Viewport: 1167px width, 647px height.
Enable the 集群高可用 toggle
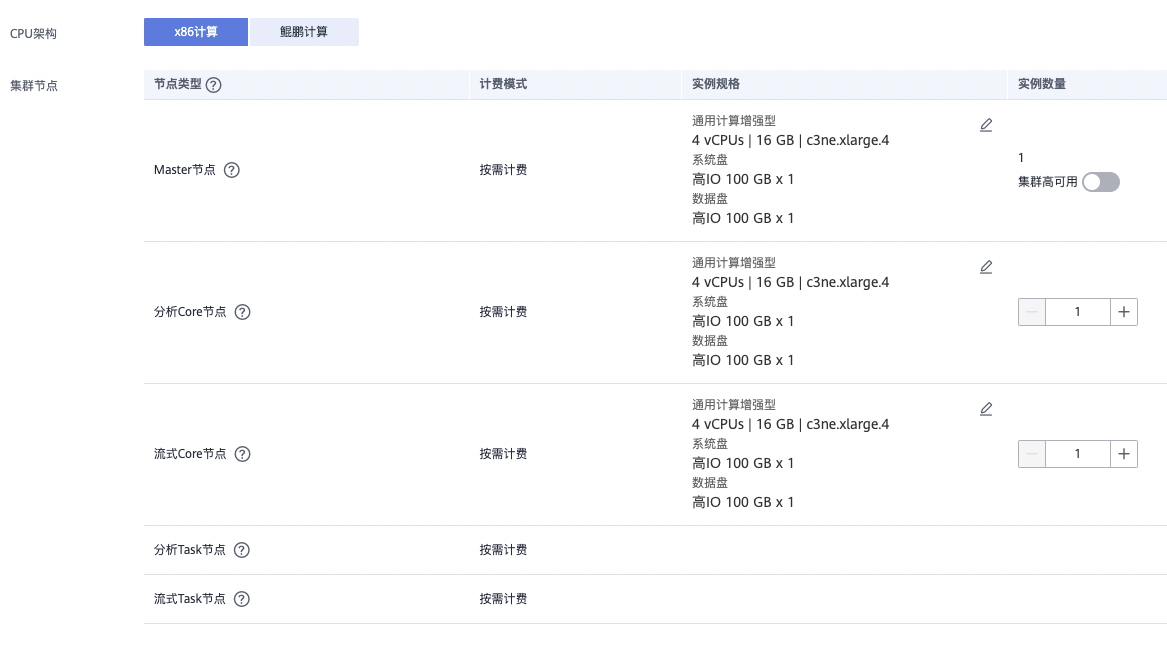1100,182
